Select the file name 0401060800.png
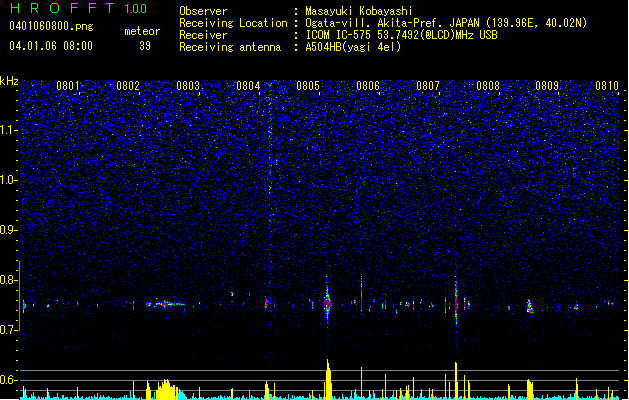 click(x=51, y=26)
